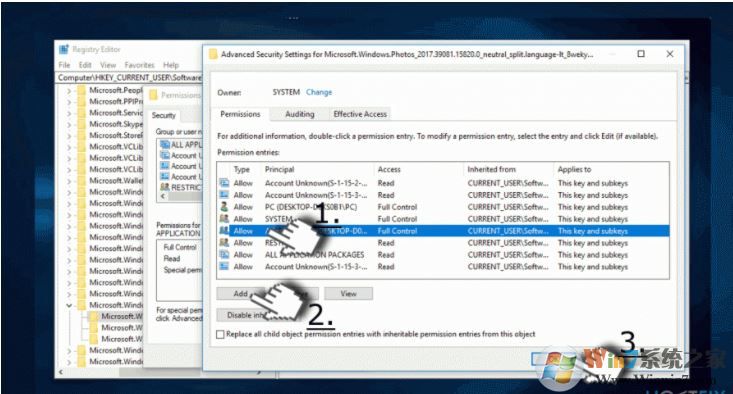
Task: Expand the Microsoft.Servic registry key
Action: click(x=69, y=113)
